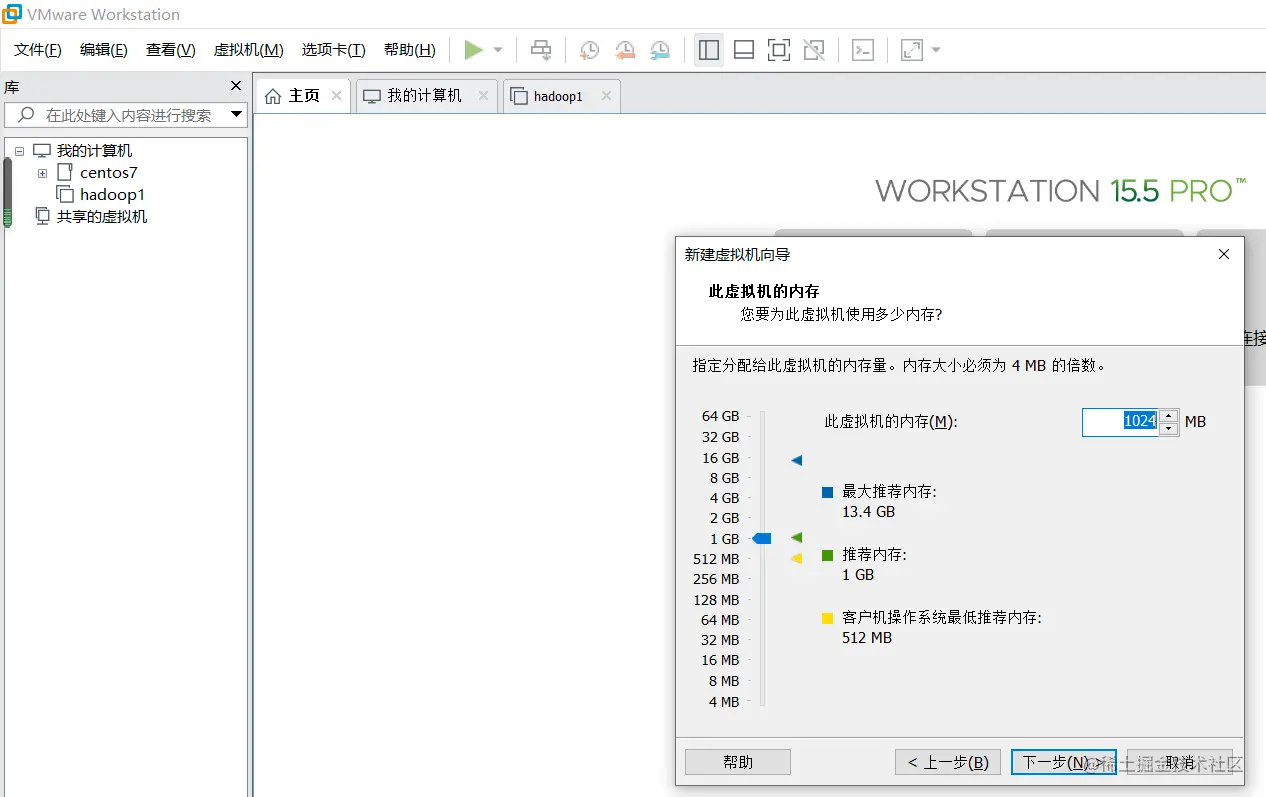Click the 128 MB scale label
Screen dimensions: 1266x797
717,600
